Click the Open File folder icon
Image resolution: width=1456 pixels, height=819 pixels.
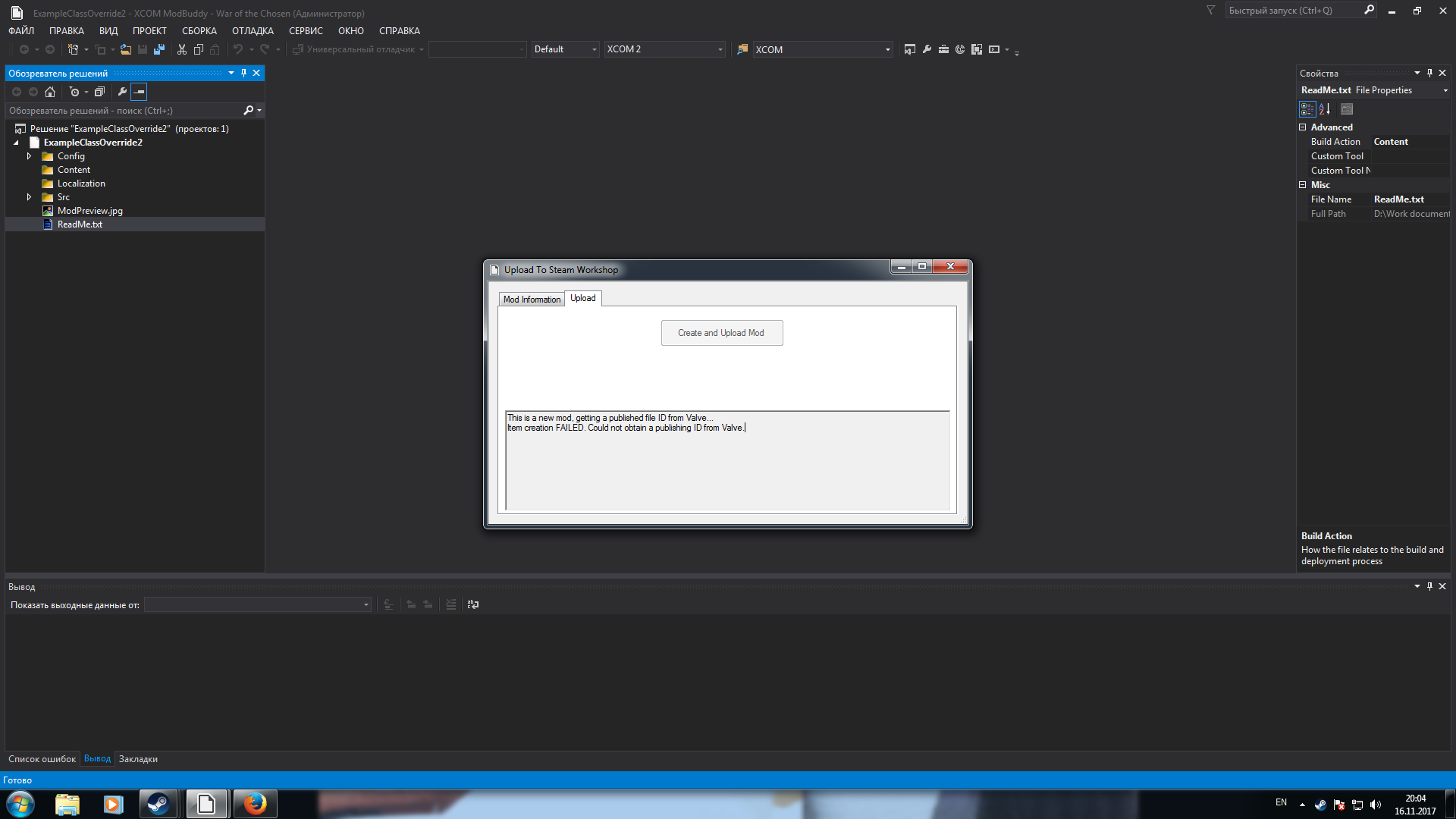coord(126,49)
